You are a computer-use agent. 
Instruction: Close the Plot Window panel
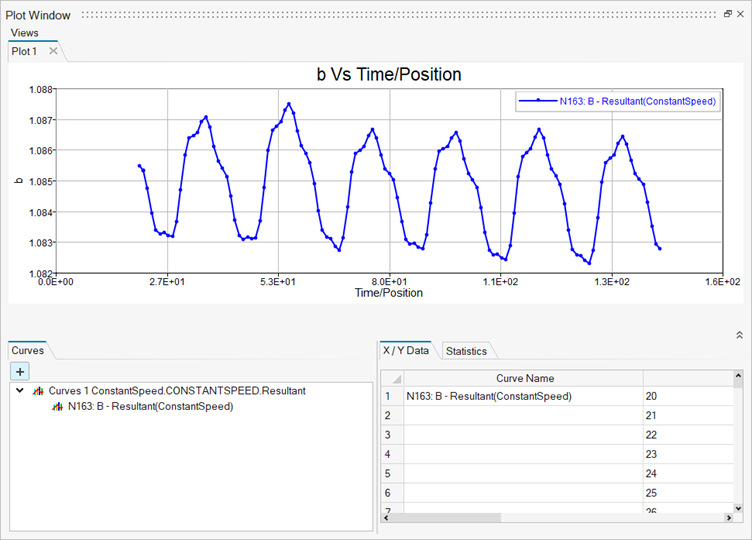[x=741, y=15]
